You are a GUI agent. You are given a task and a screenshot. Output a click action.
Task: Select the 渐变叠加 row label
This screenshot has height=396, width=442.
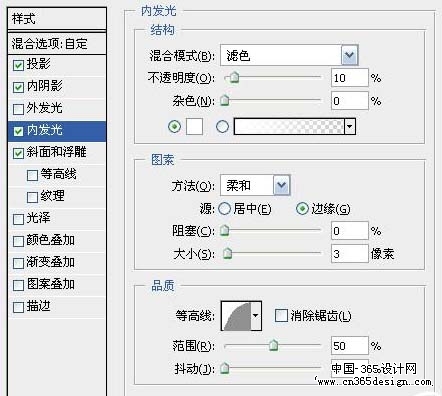pyautogui.click(x=51, y=262)
